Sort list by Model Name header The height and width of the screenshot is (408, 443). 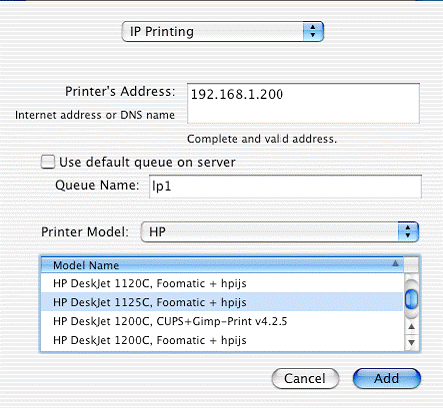point(222,265)
